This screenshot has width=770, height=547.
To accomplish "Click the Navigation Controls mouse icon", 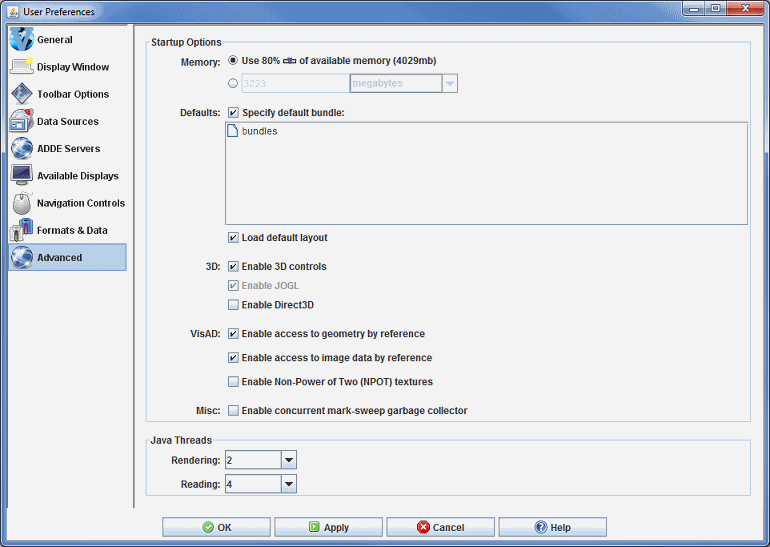I will point(22,203).
